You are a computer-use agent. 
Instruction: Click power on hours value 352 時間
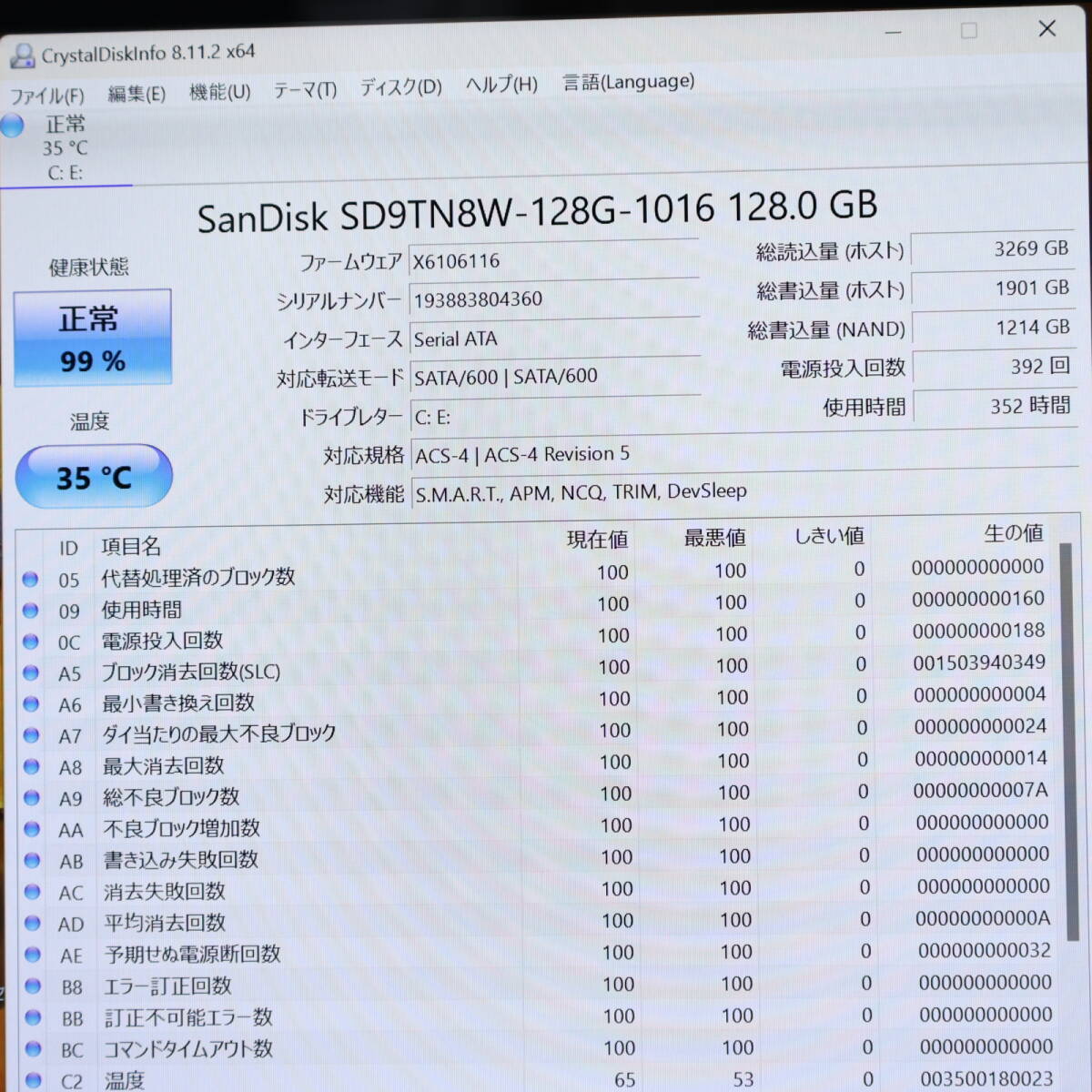[997, 406]
